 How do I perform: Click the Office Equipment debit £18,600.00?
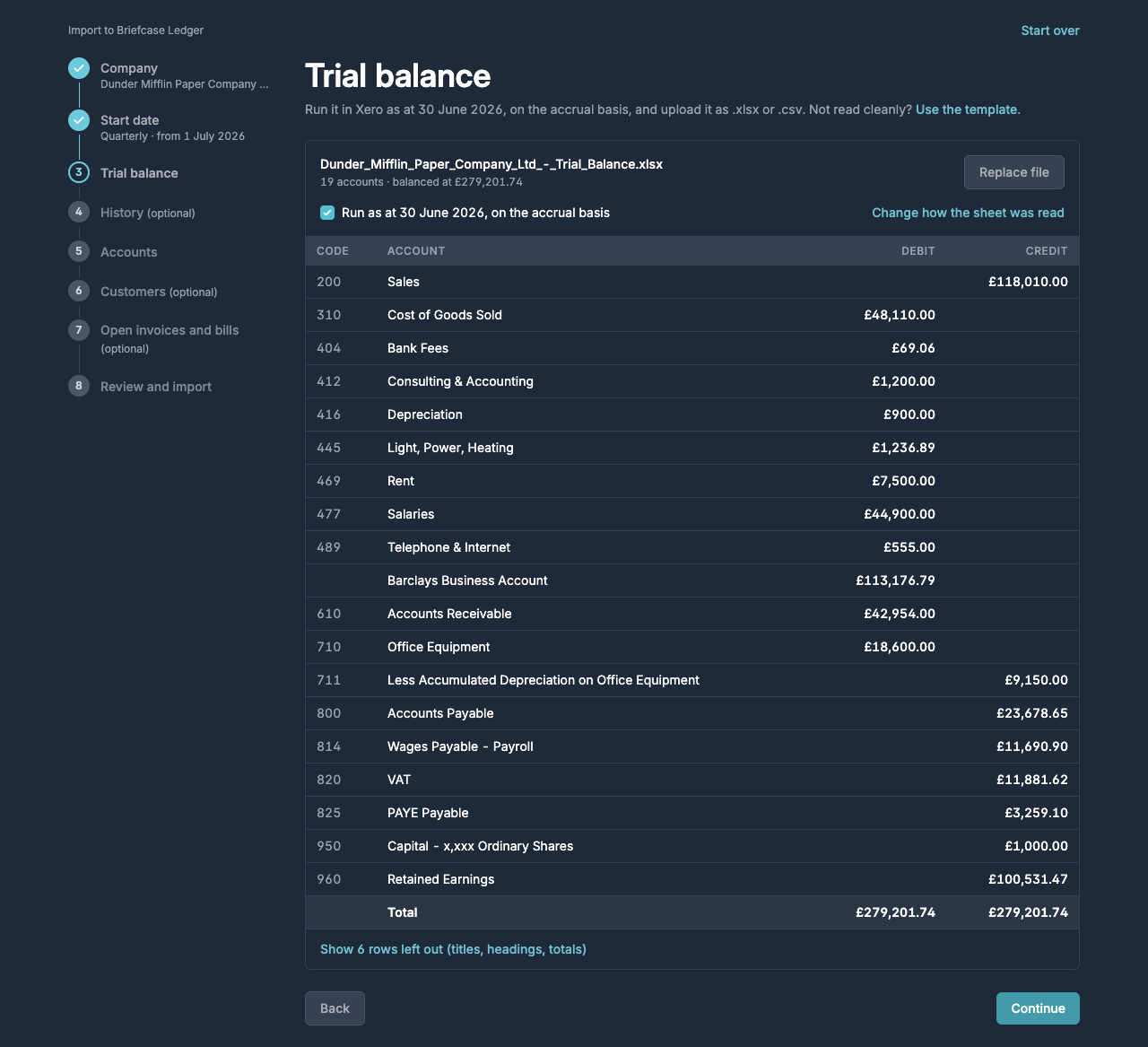click(x=900, y=647)
